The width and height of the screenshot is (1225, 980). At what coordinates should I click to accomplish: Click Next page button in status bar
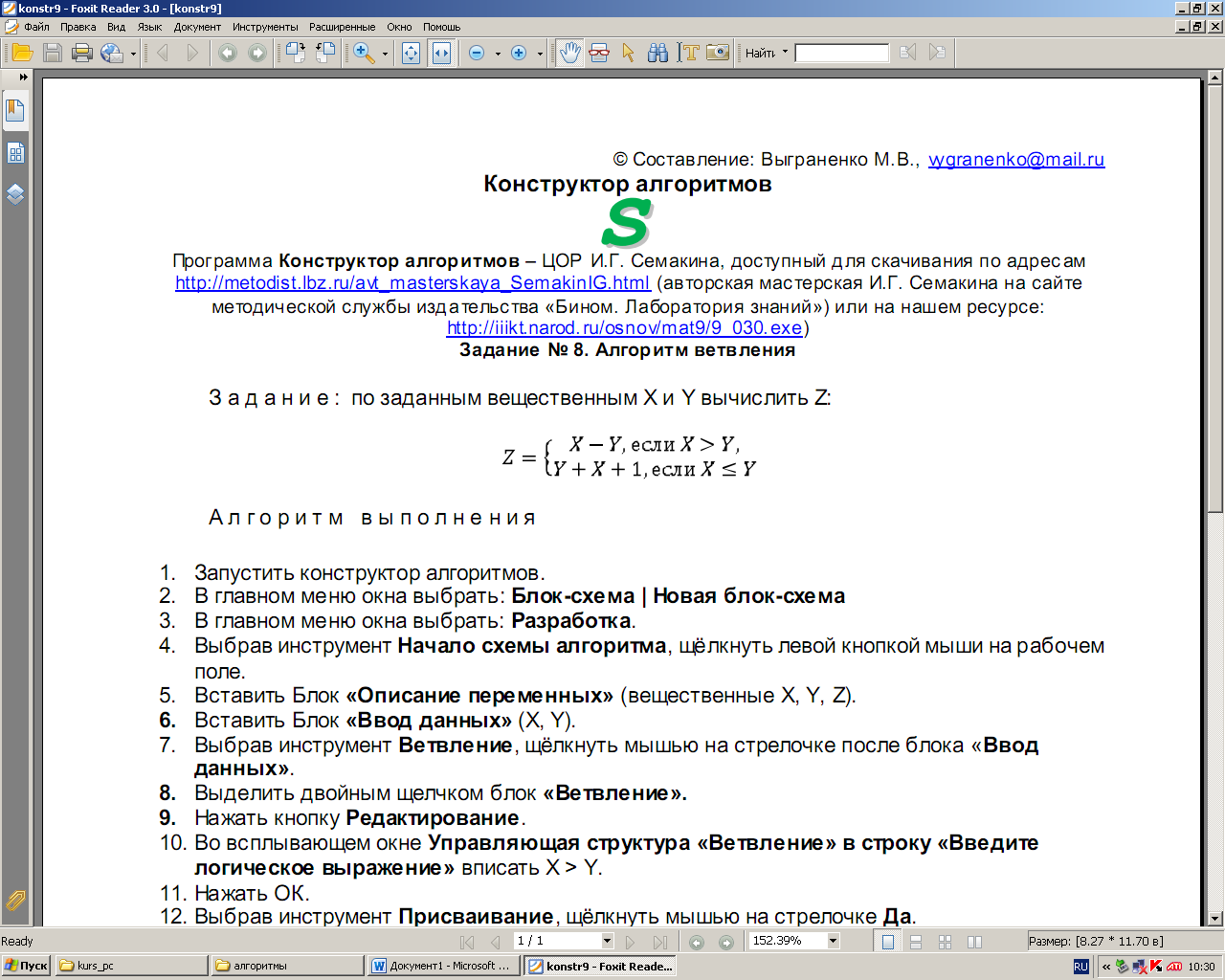pos(630,942)
